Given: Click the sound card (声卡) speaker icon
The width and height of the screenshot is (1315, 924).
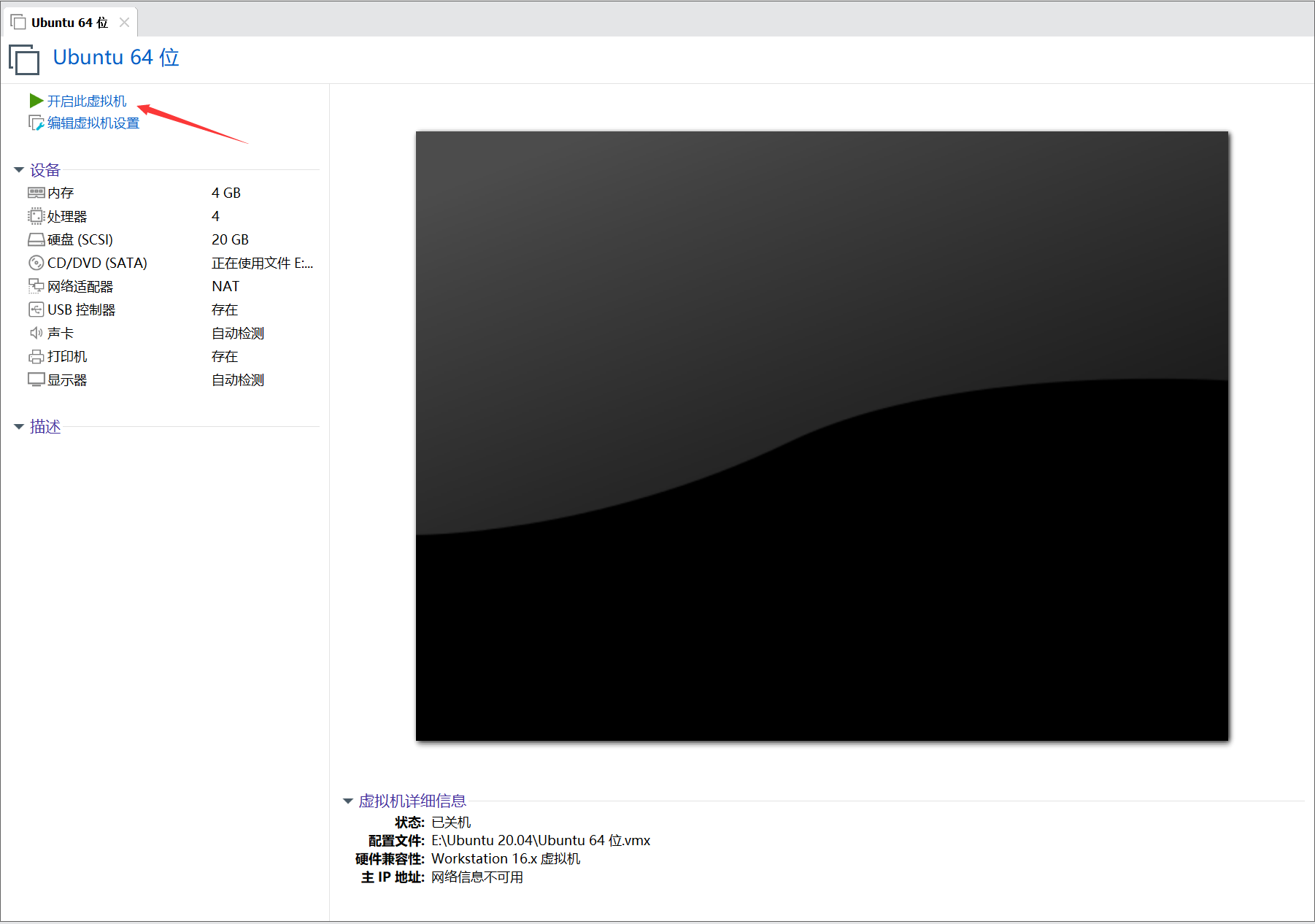Looking at the screenshot, I should tap(36, 333).
